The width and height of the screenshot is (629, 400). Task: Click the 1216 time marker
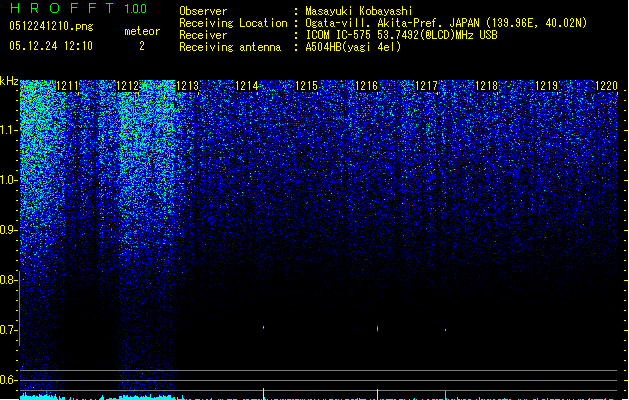pos(367,86)
